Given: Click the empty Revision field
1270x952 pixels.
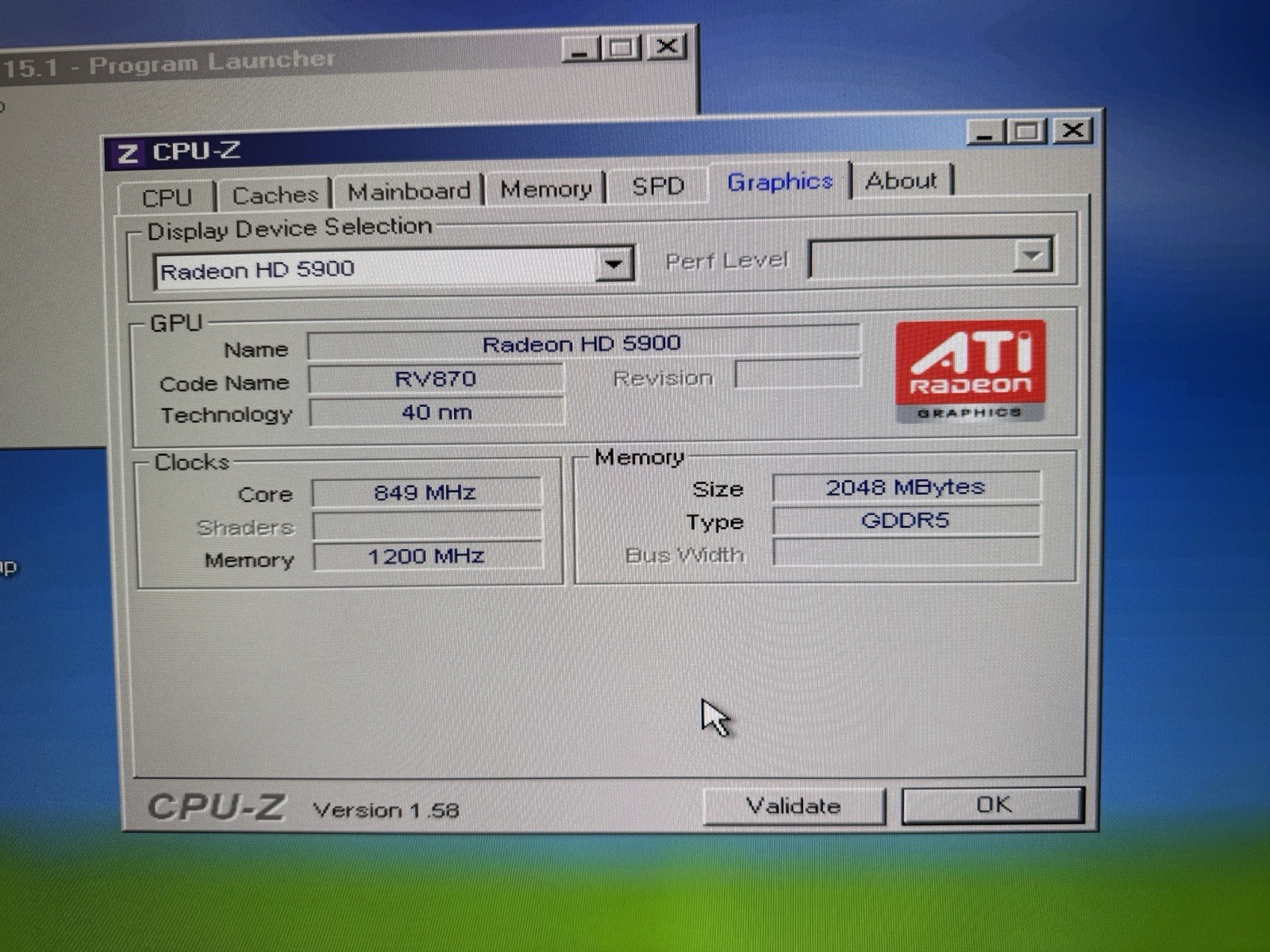Looking at the screenshot, I should [x=798, y=374].
